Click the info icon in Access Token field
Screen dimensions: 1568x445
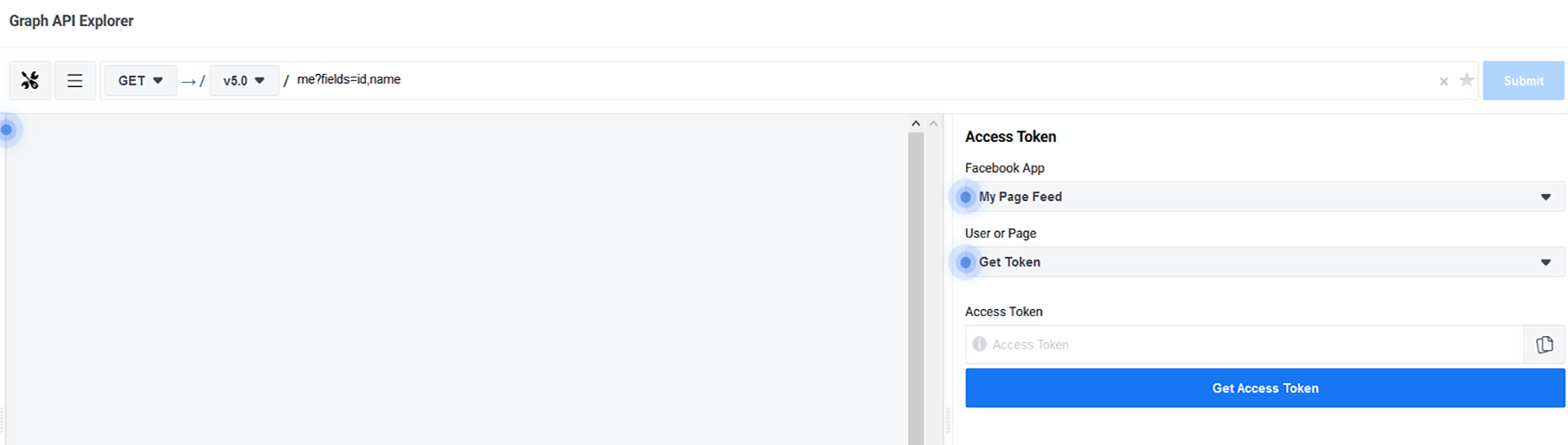(979, 344)
